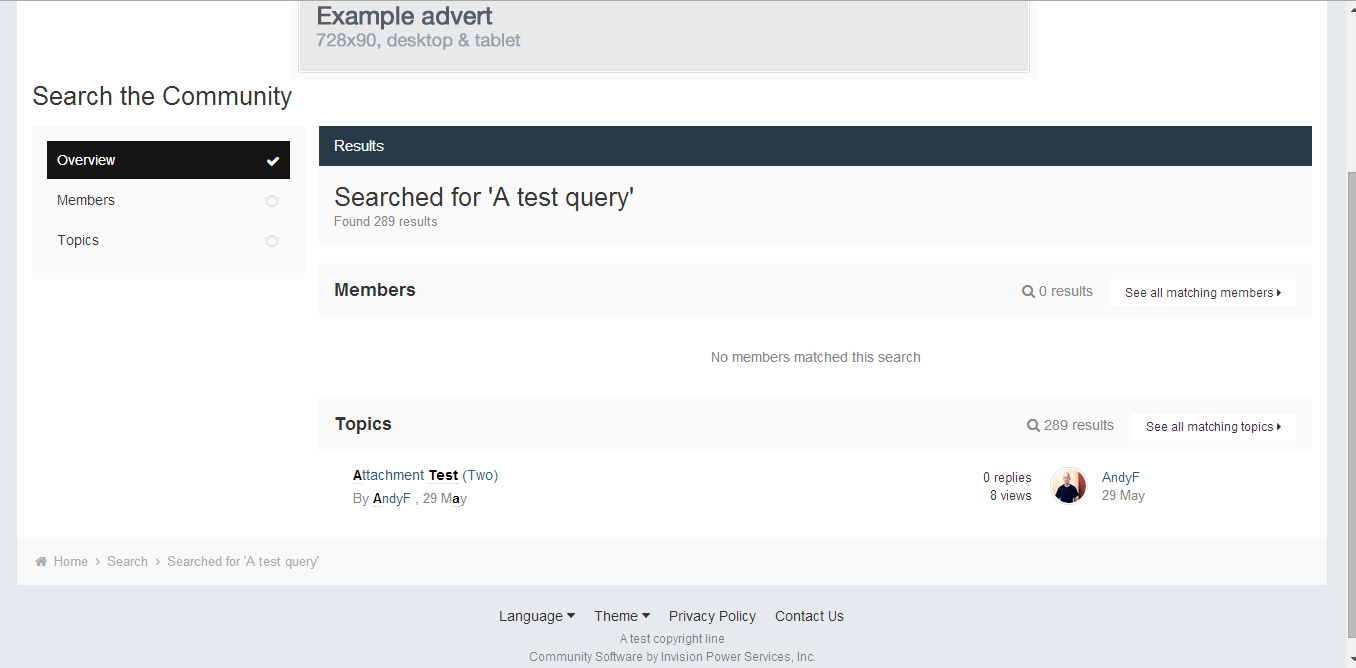Image resolution: width=1356 pixels, height=668 pixels.
Task: Open See all matching members
Action: [1203, 293]
